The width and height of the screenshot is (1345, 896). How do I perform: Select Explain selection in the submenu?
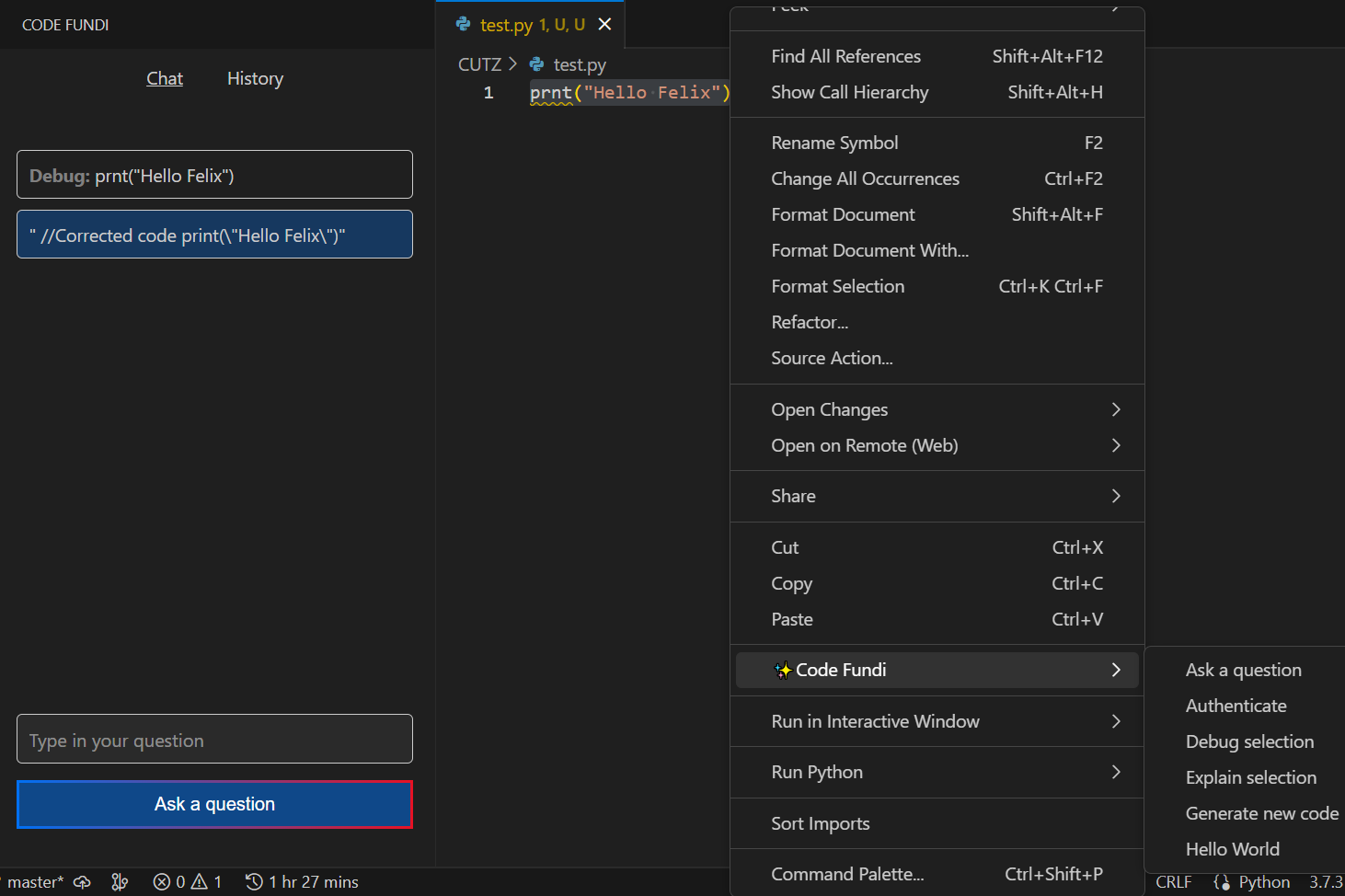tap(1250, 777)
